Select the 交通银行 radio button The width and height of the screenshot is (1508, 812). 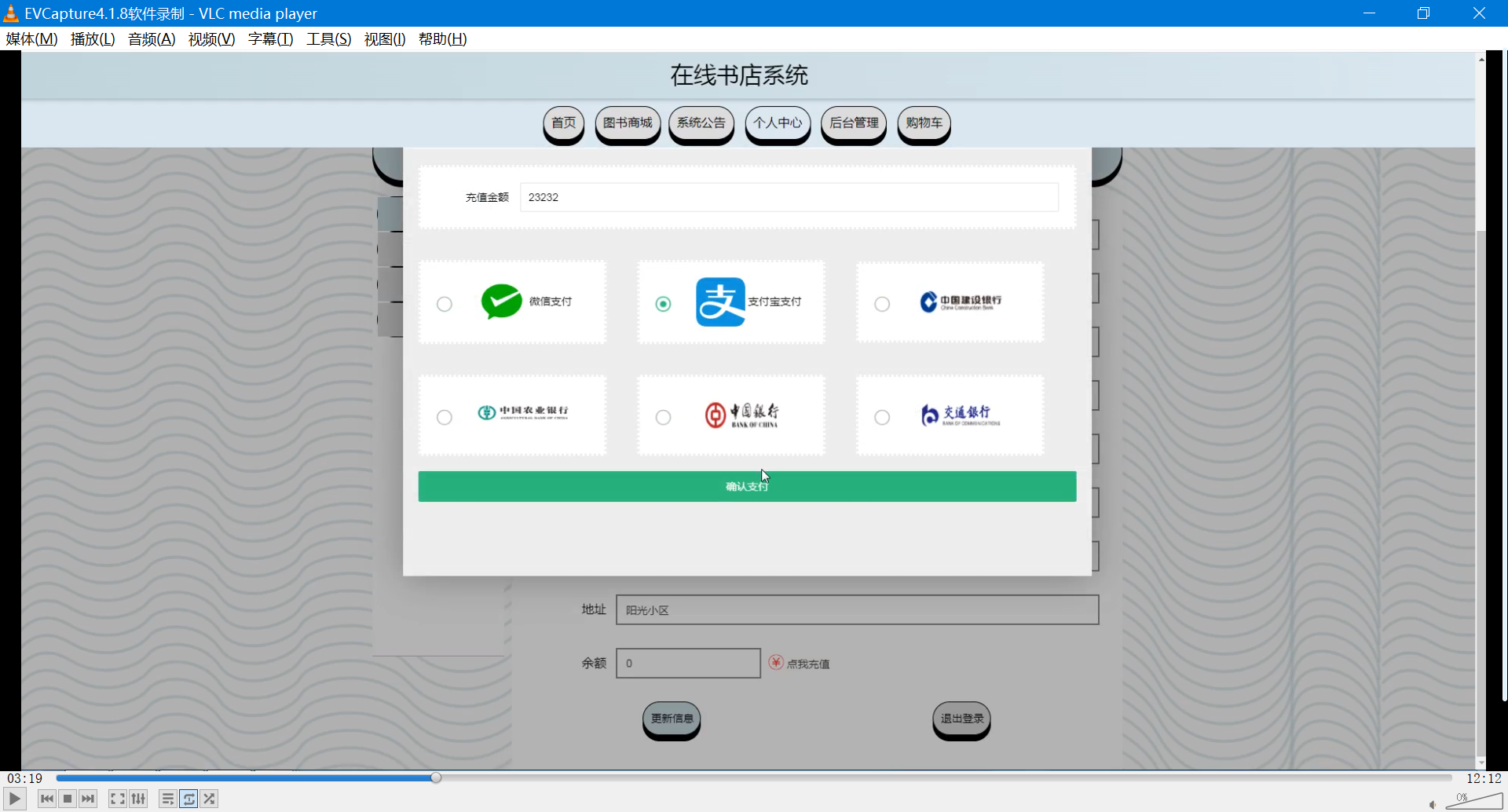coord(882,417)
